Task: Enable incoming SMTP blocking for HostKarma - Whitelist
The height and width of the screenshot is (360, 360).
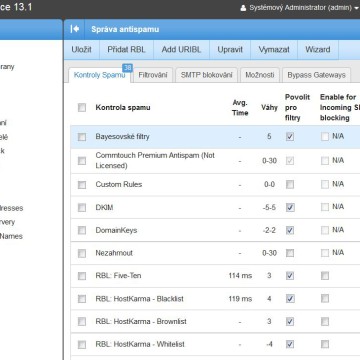Action: coord(325,344)
